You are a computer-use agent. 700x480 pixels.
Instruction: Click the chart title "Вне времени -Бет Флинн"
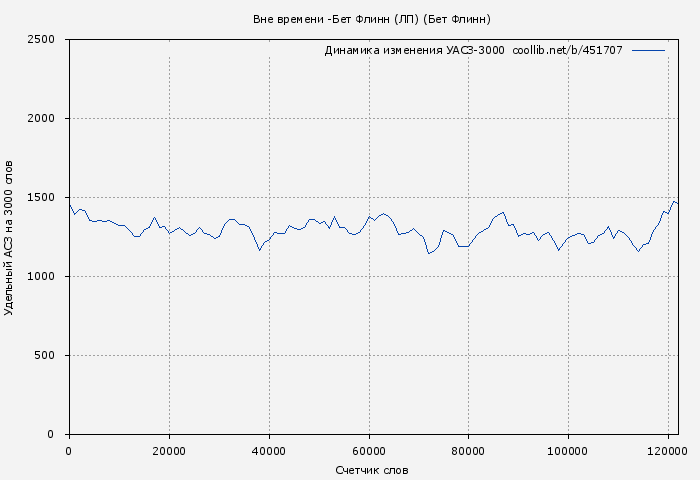(371, 19)
